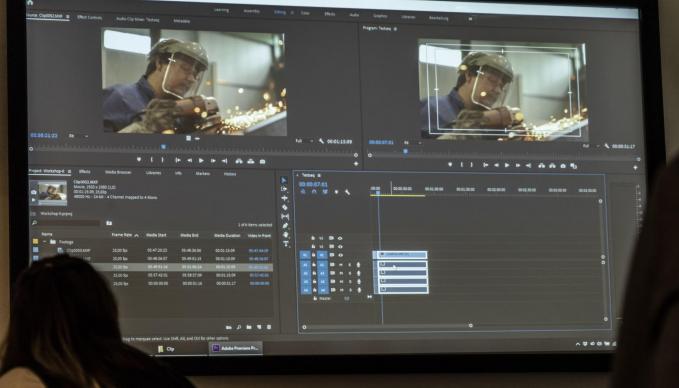
Task: Select the Razor tool in tools panel
Action: (x=285, y=207)
